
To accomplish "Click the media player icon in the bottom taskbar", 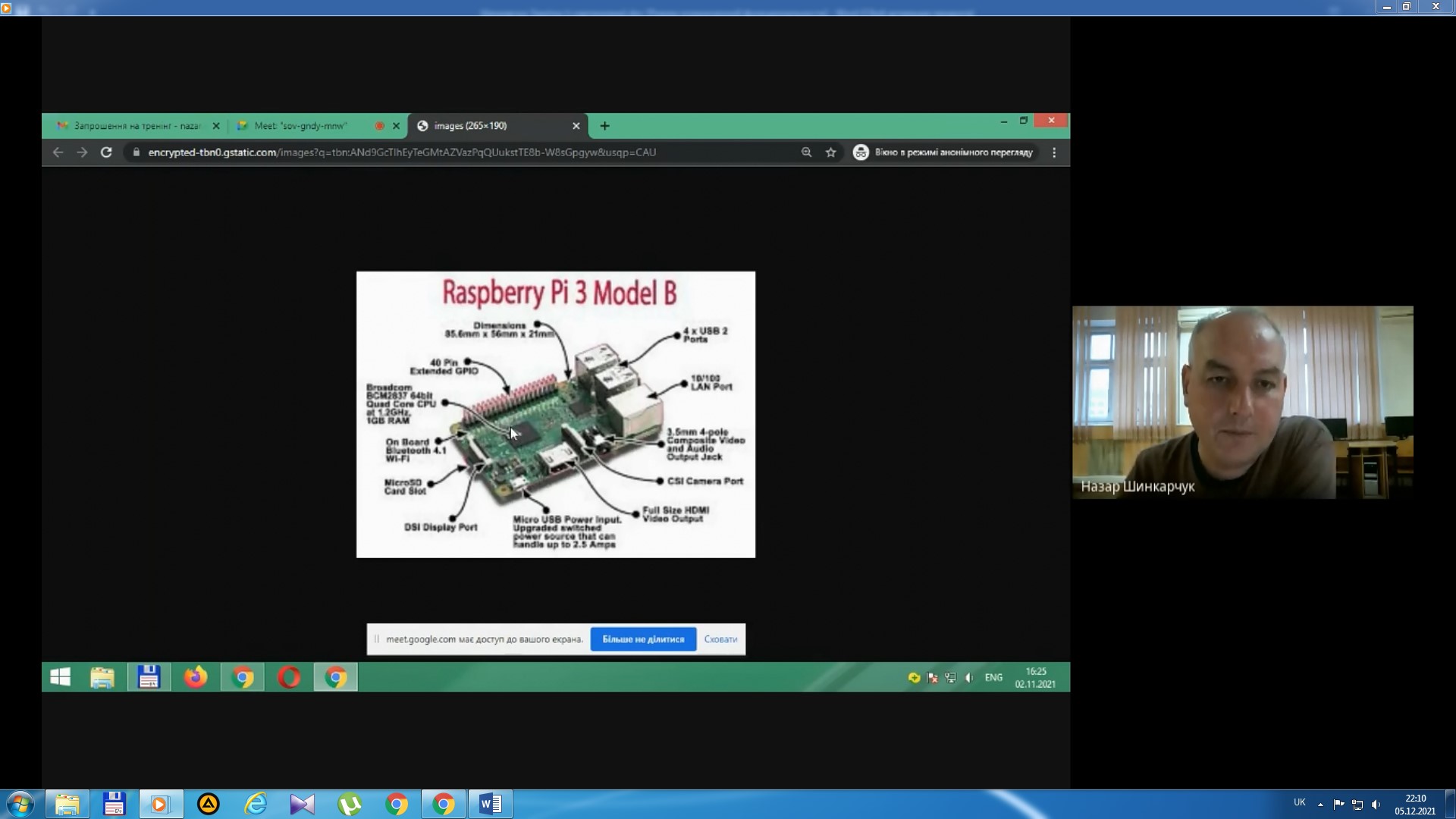I will point(161,804).
